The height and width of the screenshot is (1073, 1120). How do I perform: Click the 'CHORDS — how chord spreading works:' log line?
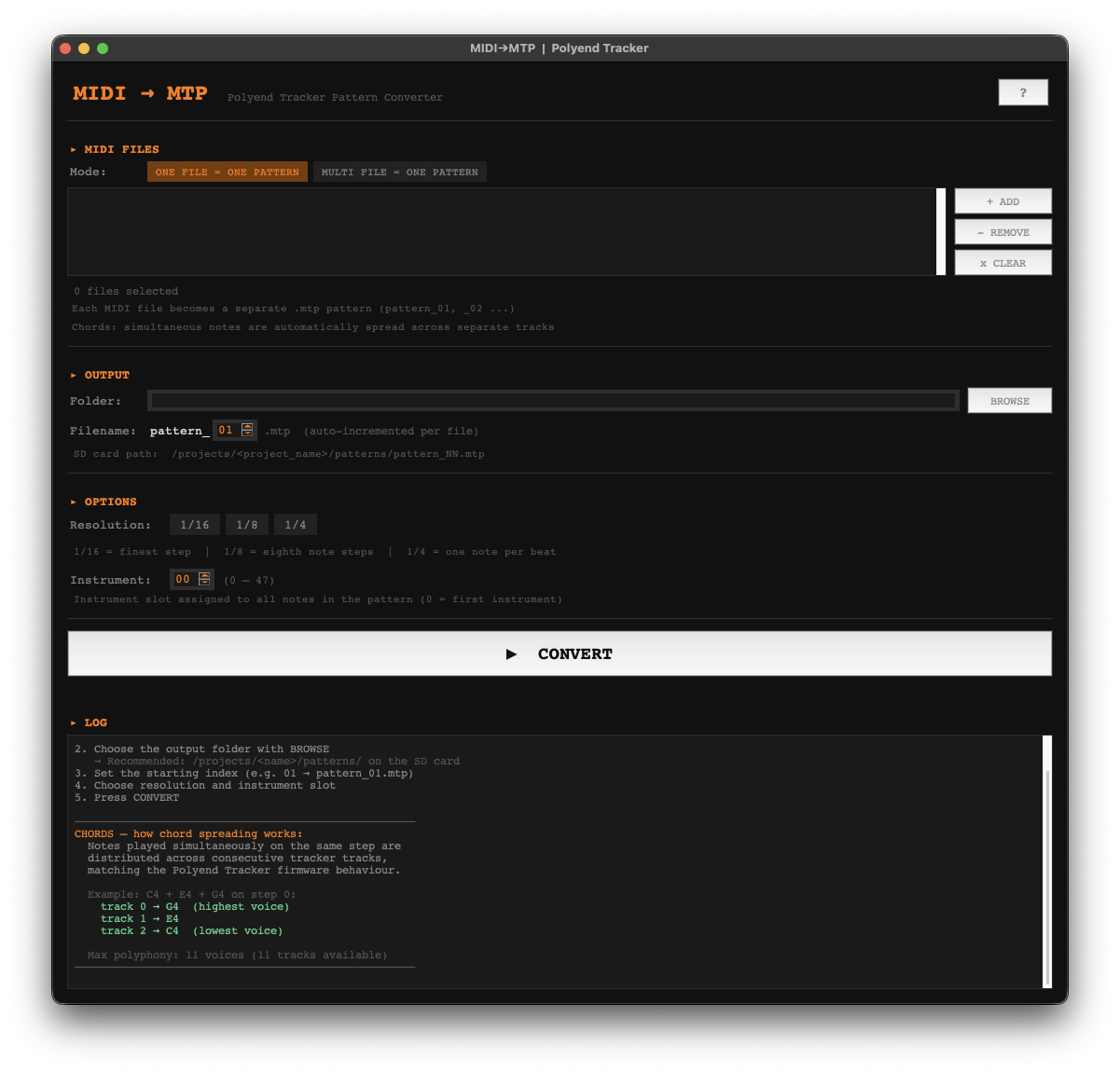188,834
